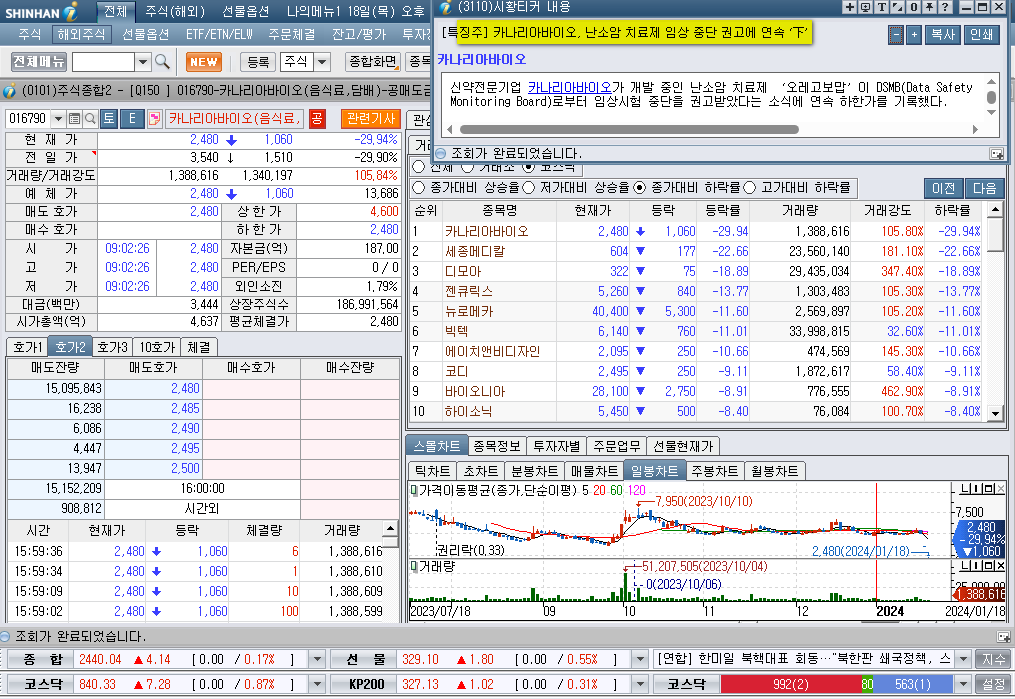Switch to 호가1 tab
The width and height of the screenshot is (1015, 699).
(28, 348)
